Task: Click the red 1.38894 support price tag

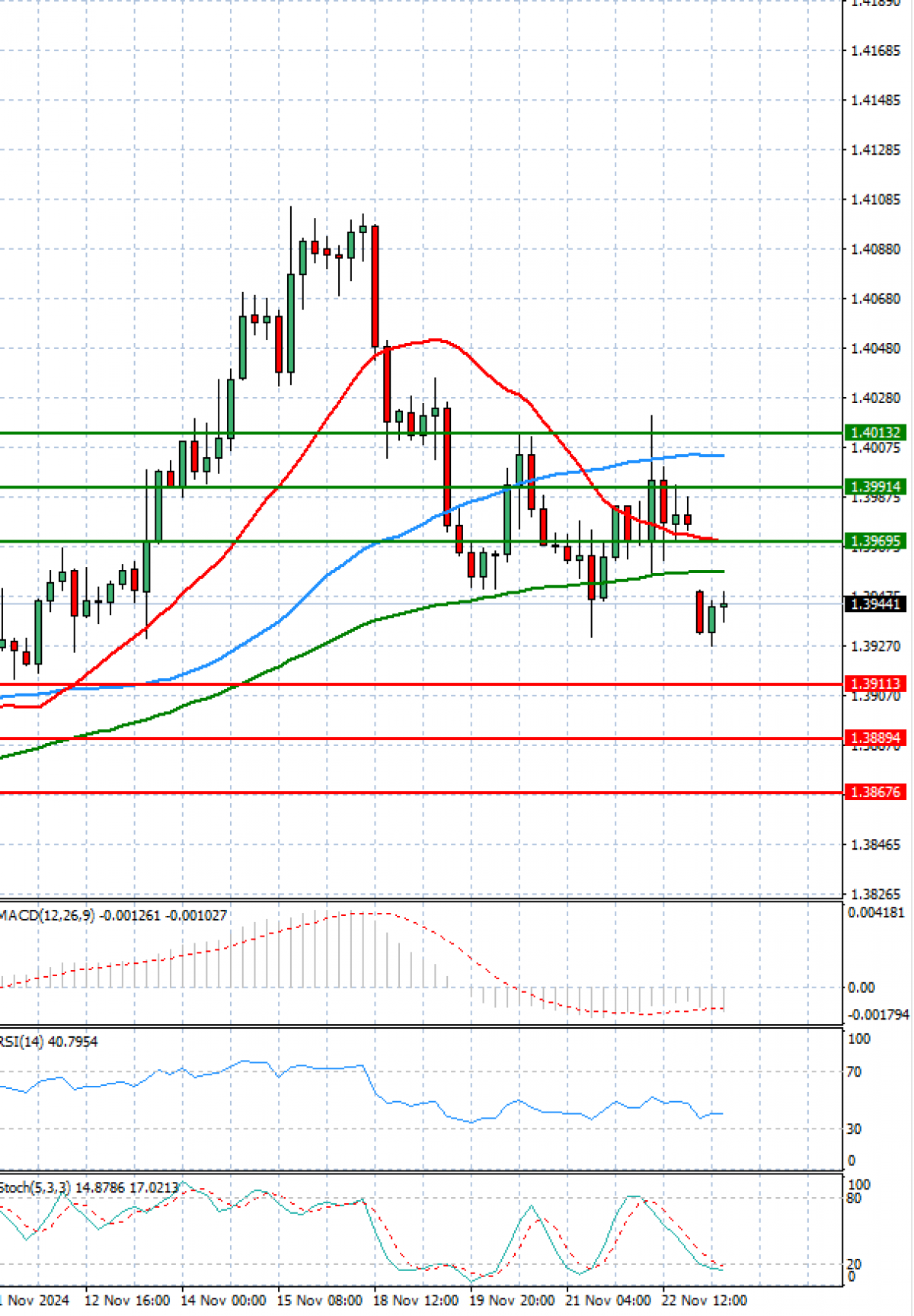Action: tap(875, 738)
